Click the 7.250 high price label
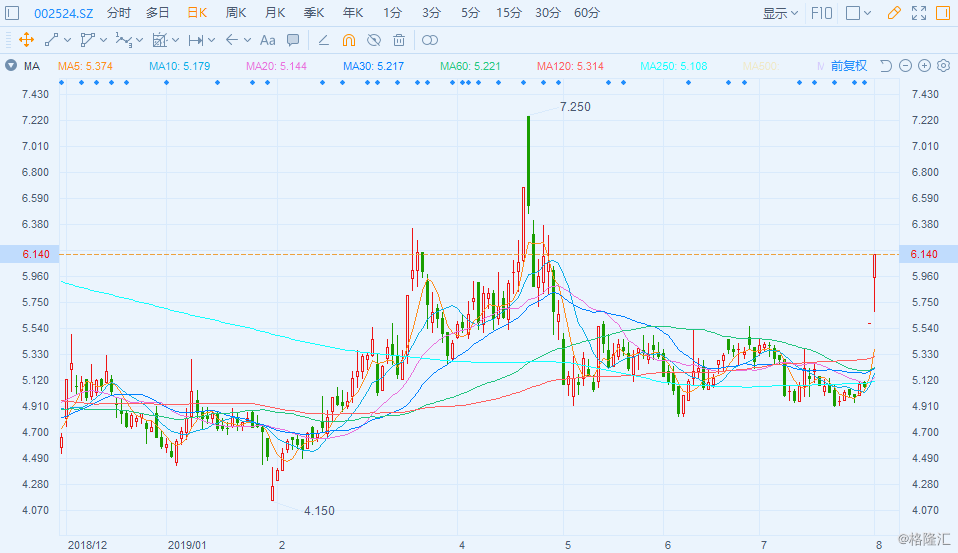The width and height of the screenshot is (958, 553). point(575,107)
